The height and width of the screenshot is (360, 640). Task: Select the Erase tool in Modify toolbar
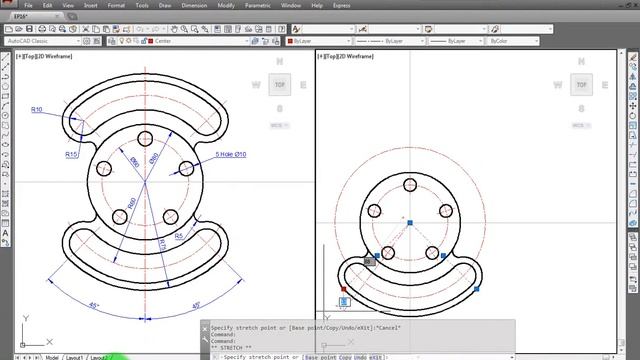coord(633,57)
